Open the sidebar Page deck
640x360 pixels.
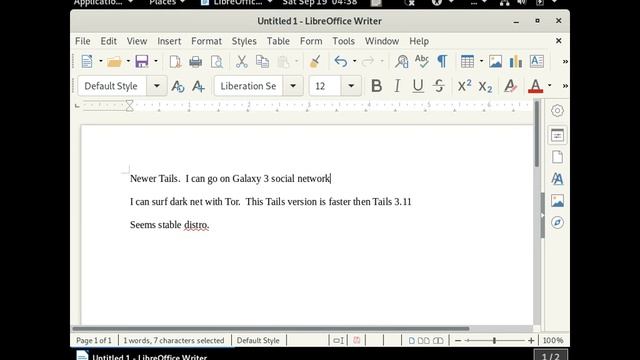click(557, 157)
